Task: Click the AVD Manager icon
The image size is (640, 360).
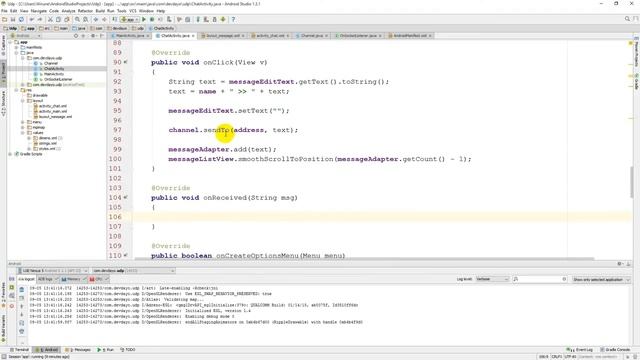Action: pyautogui.click(x=206, y=19)
